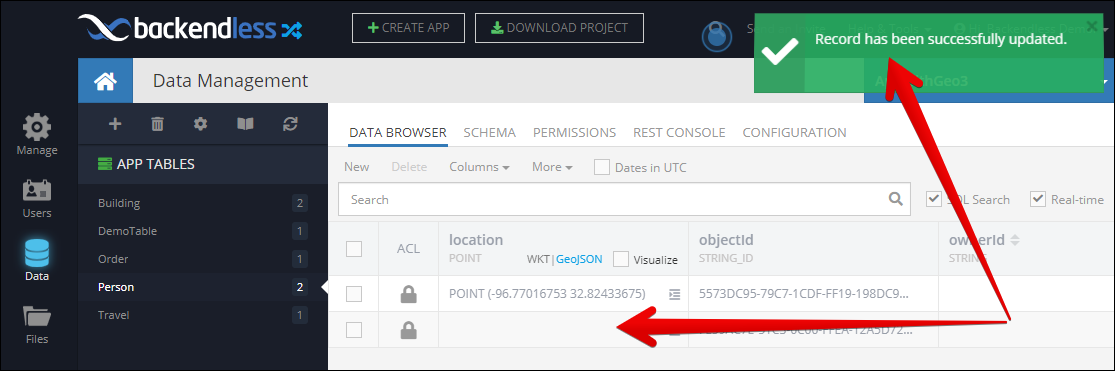Select the Travel table
The width and height of the screenshot is (1115, 371).
[202, 315]
